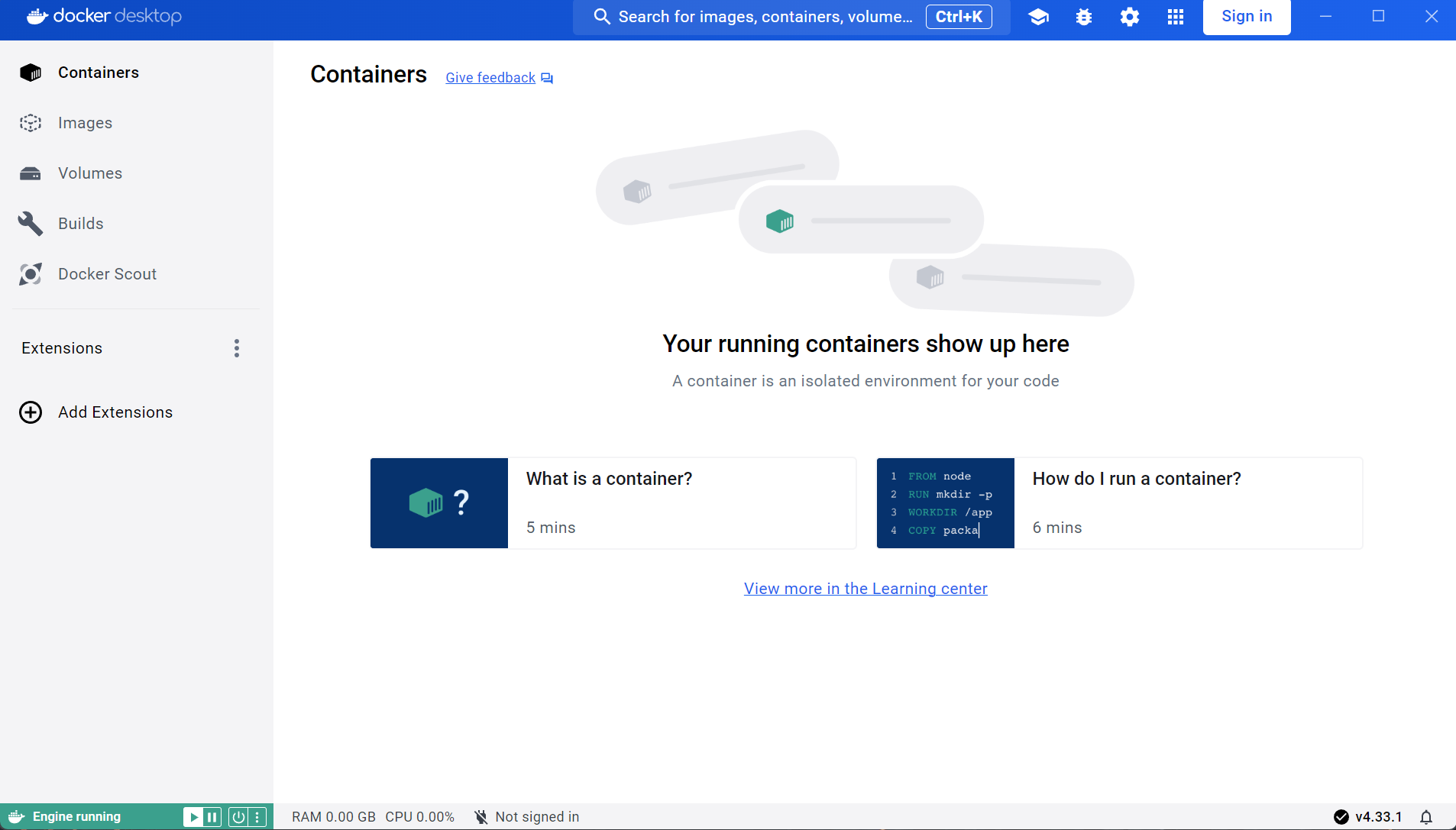Click the Engine running status label
Screen dimensions: 1456x830
pyautogui.click(x=76, y=817)
